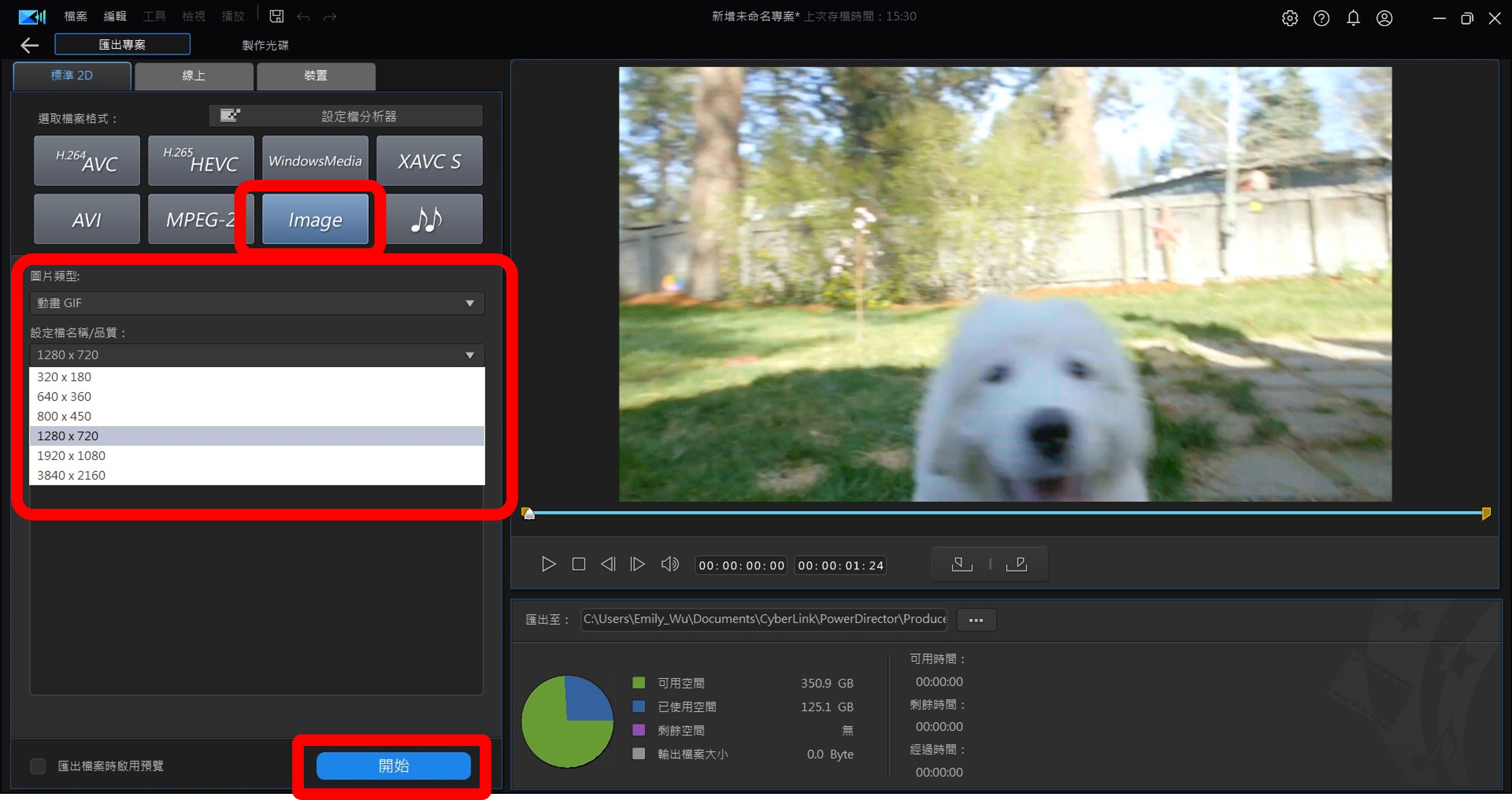
Task: Open the notifications bell icon
Action: coord(1353,18)
